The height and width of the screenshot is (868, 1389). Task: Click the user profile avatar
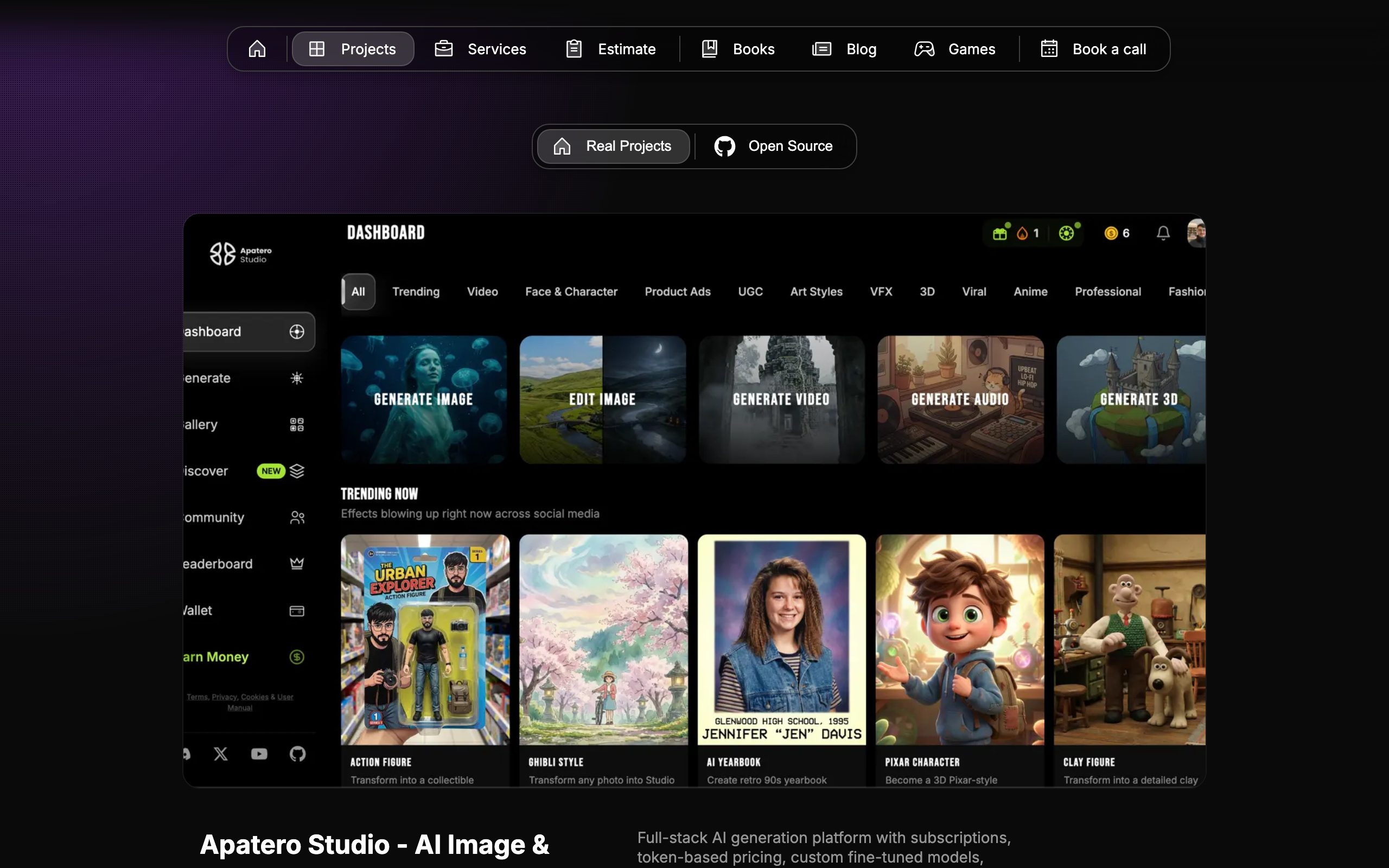tap(1197, 233)
